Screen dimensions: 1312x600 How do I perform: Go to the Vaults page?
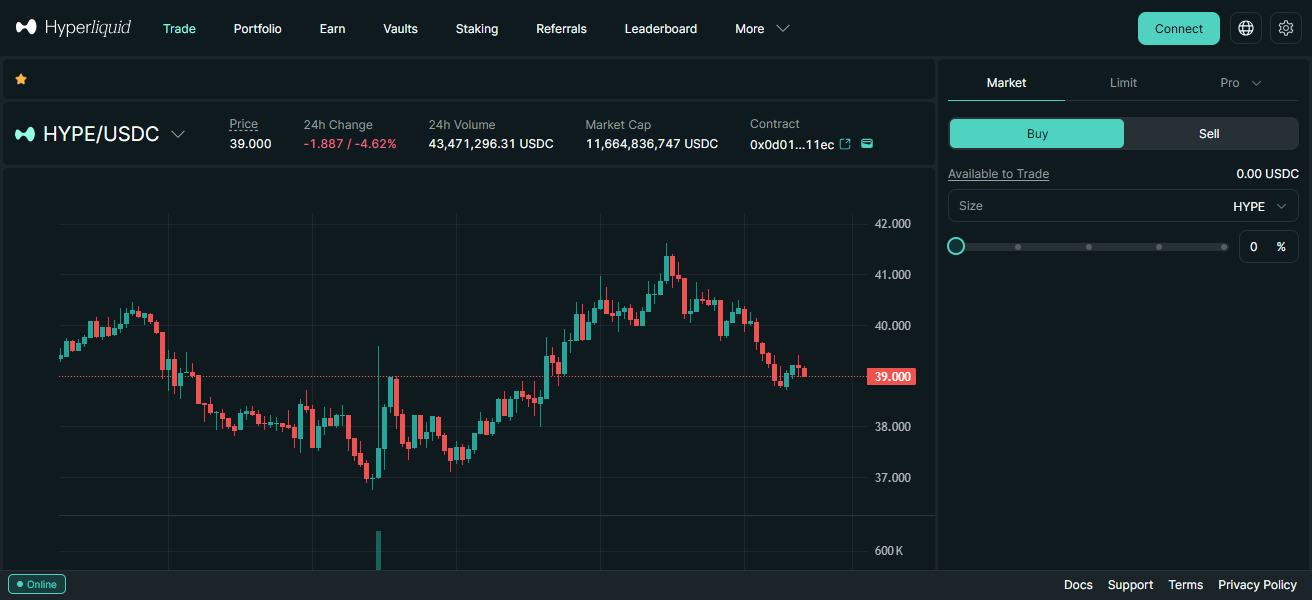400,29
